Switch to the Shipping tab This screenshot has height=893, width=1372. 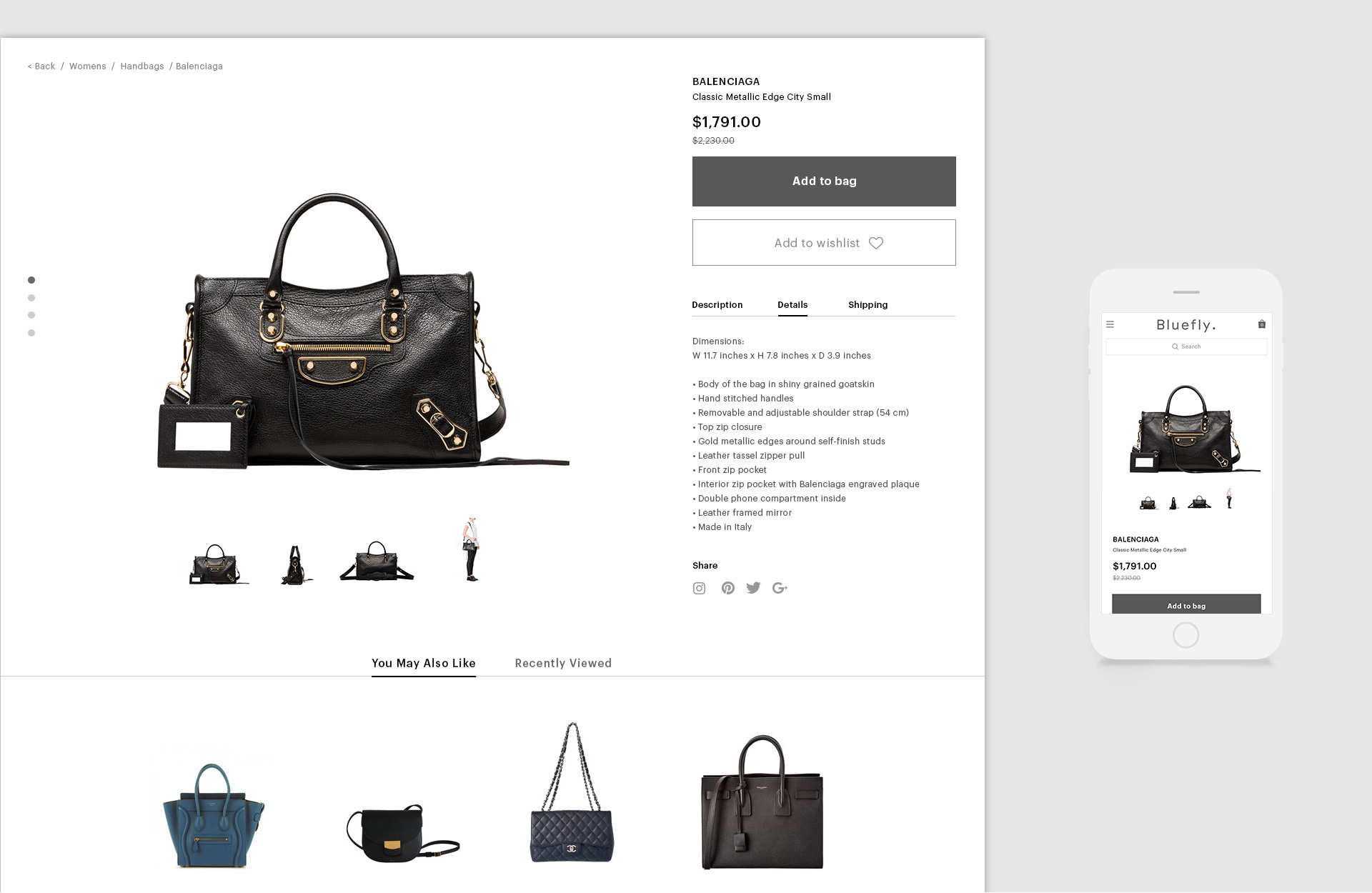868,305
